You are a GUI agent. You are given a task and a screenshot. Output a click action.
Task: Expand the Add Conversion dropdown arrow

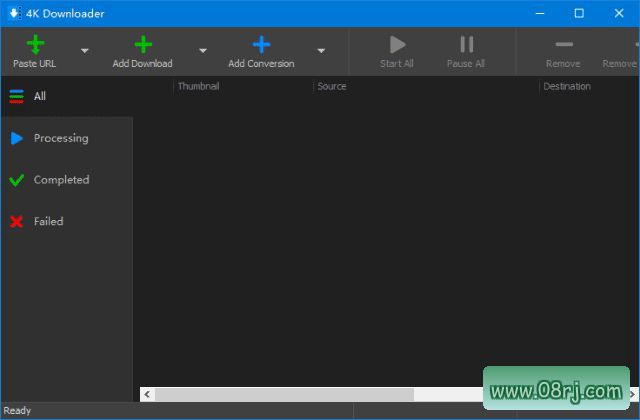pos(321,50)
